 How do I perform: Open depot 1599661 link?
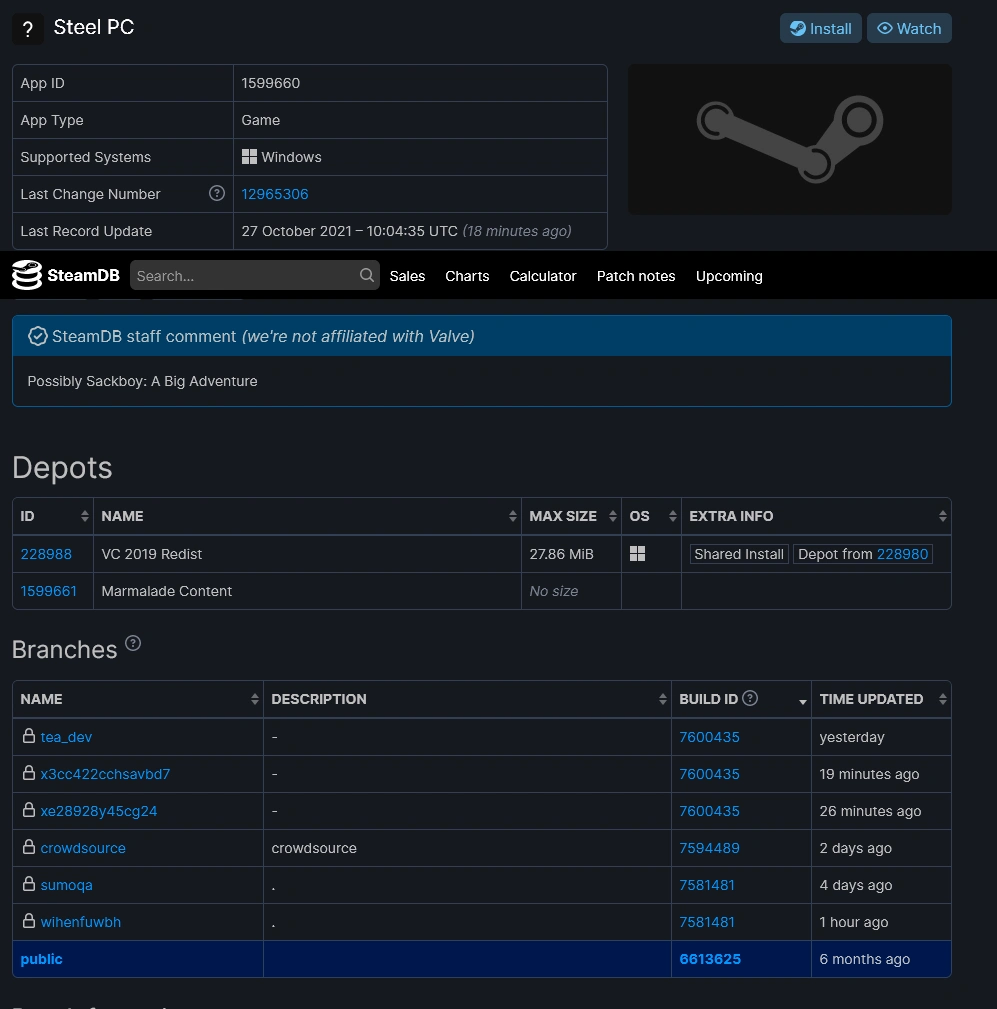(x=48, y=591)
